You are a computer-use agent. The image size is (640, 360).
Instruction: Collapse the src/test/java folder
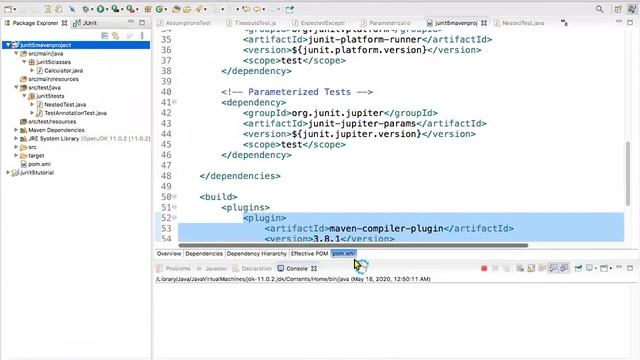click(16, 87)
